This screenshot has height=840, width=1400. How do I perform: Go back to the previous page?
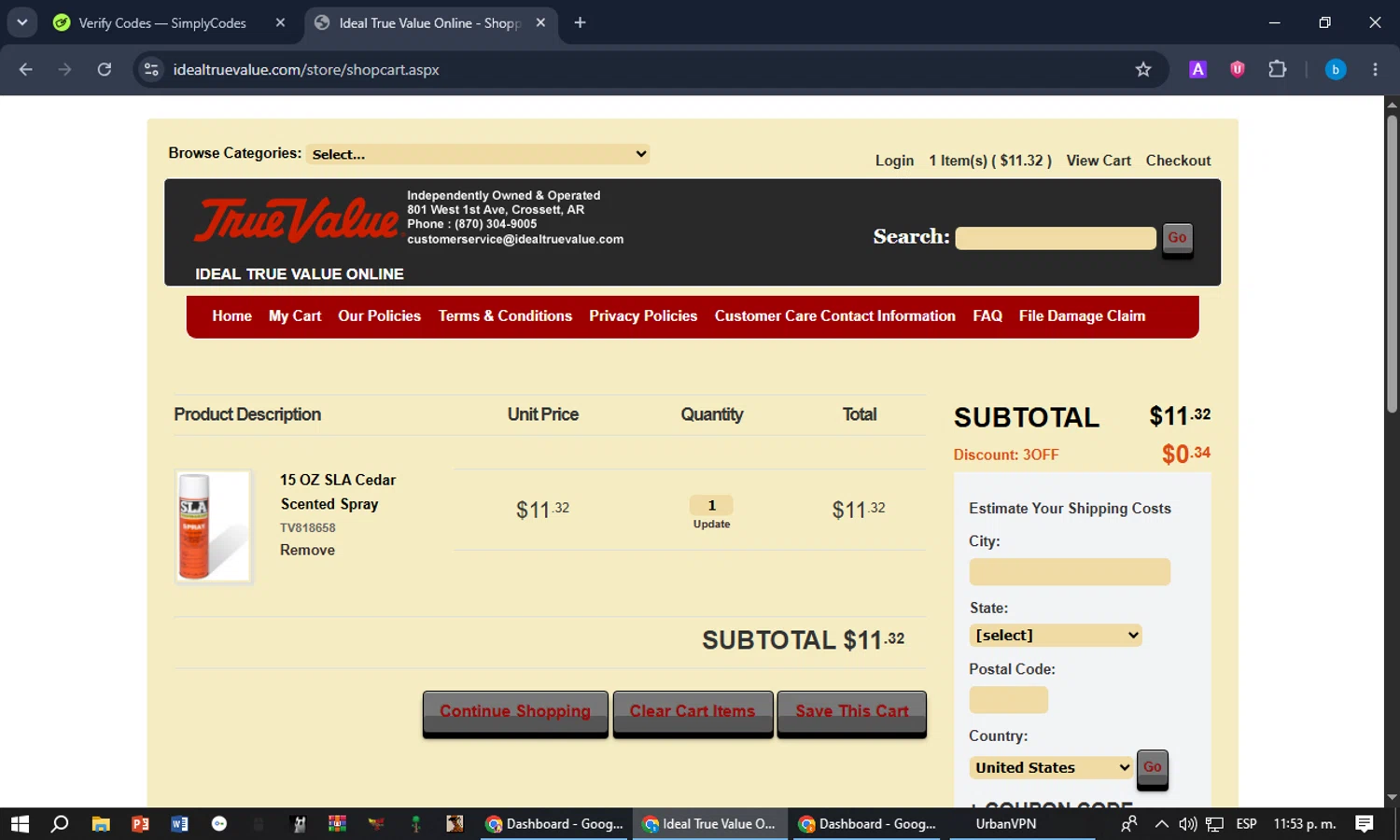tap(25, 69)
